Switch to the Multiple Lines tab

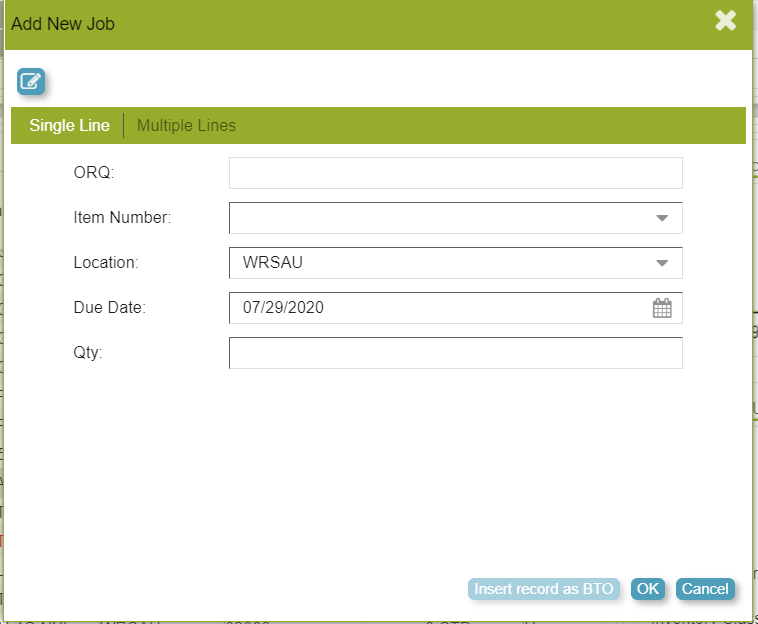tap(186, 126)
